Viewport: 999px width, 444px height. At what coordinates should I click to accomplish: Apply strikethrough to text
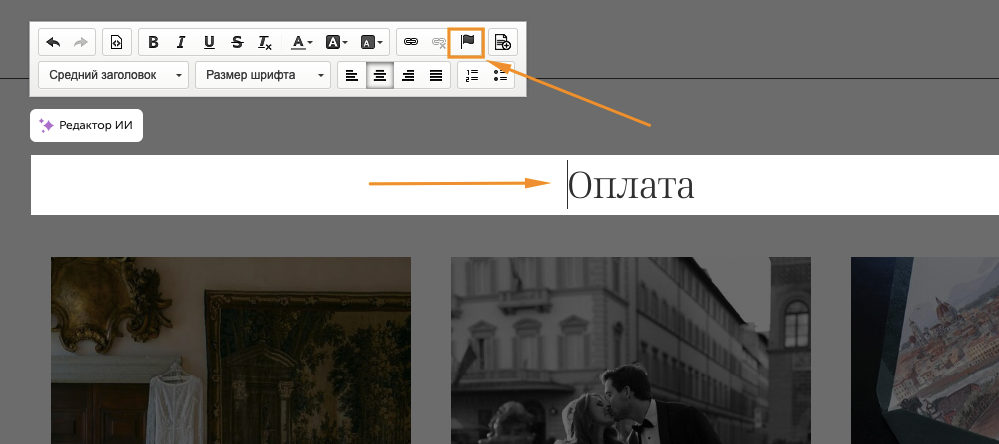tap(237, 42)
